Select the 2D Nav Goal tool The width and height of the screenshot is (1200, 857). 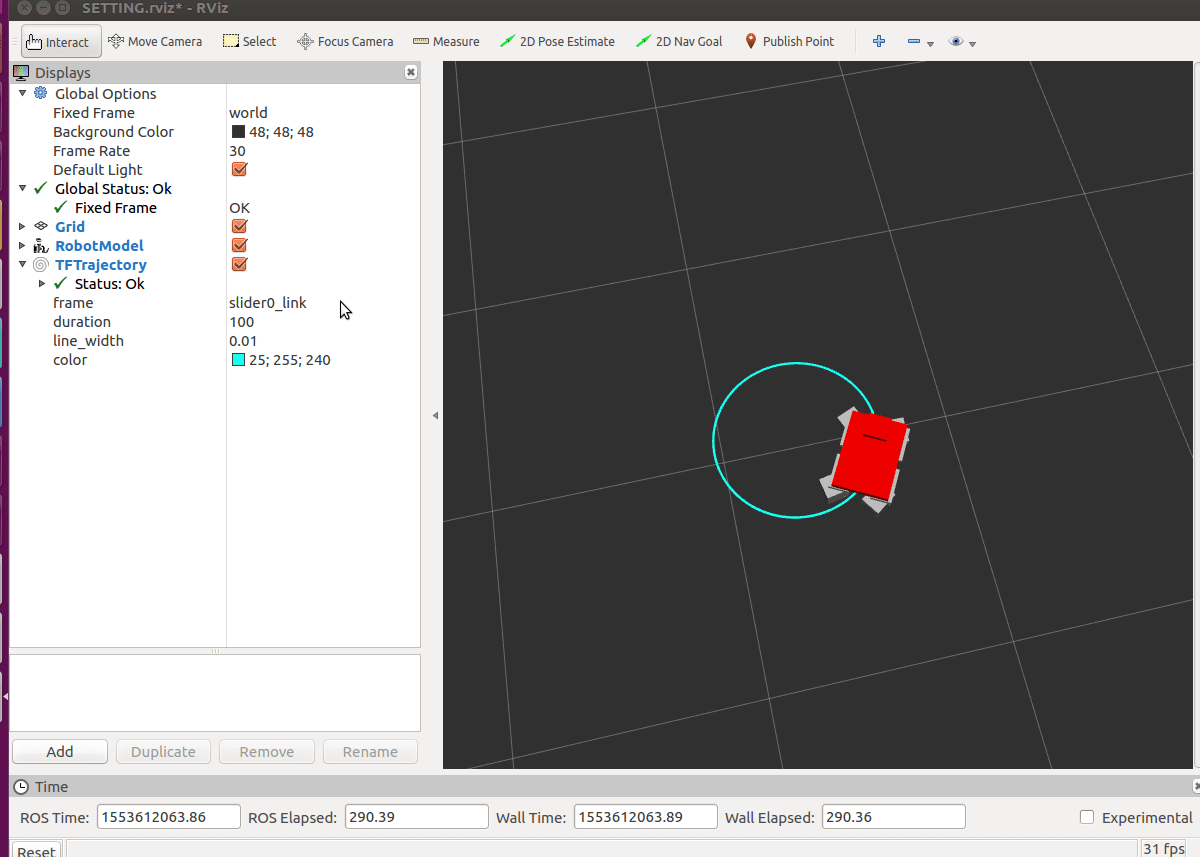tap(680, 42)
